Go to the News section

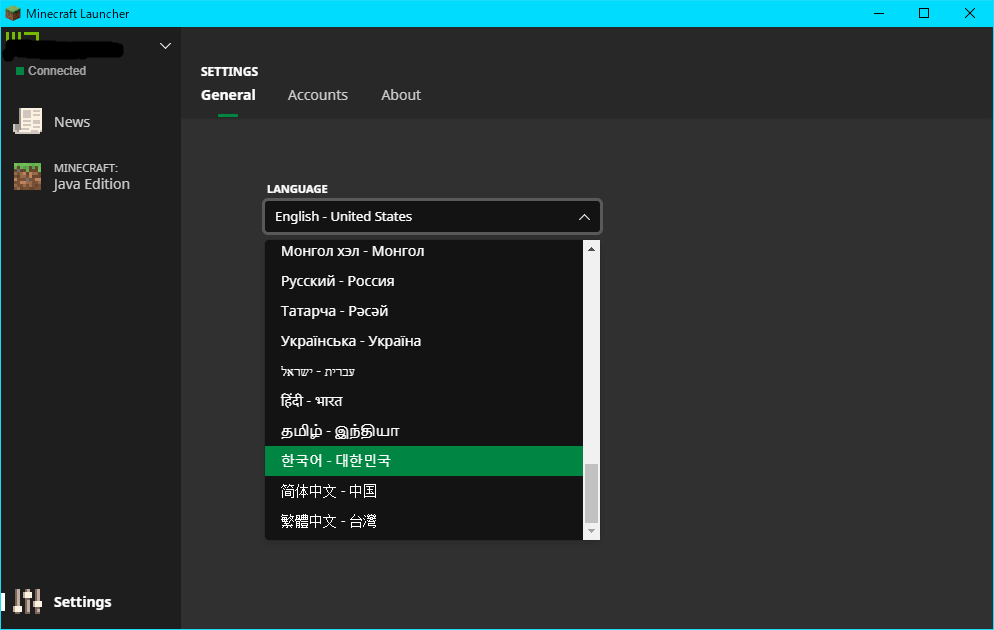coord(71,122)
